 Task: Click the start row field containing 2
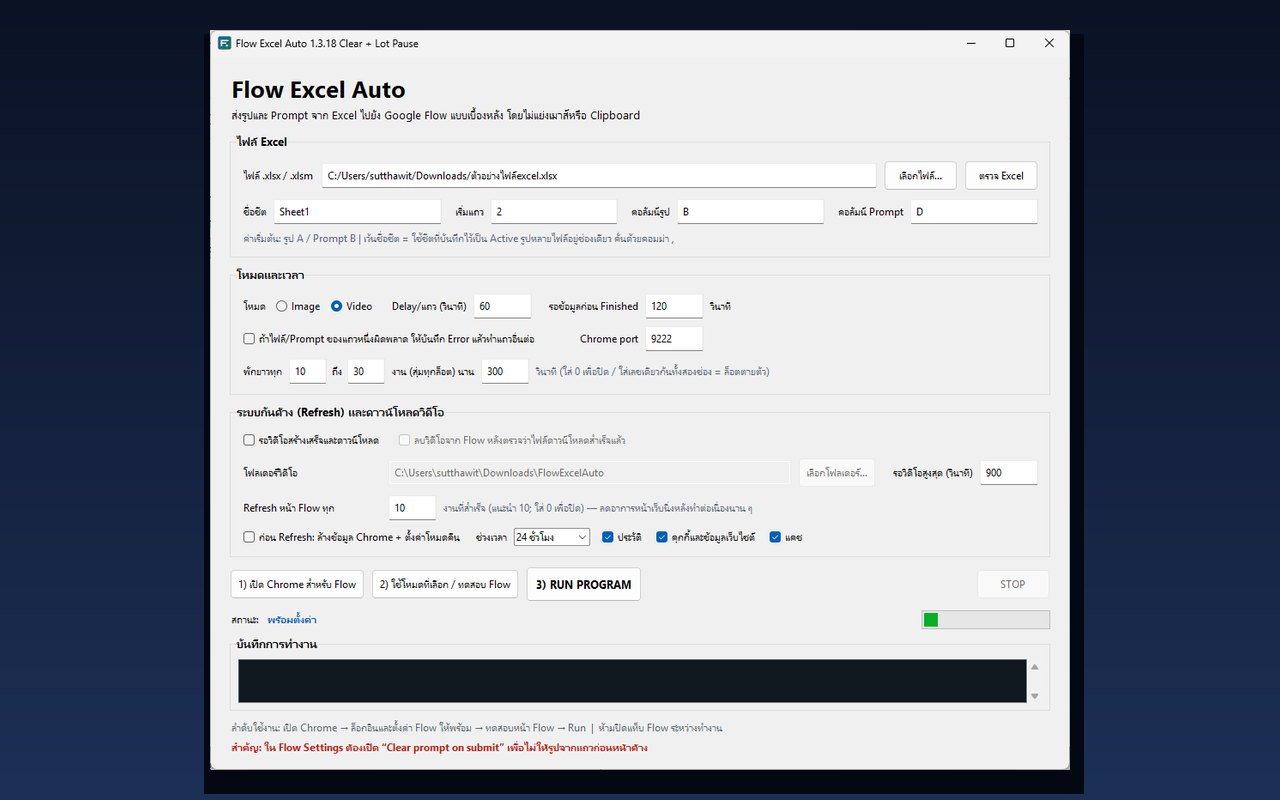pos(554,212)
